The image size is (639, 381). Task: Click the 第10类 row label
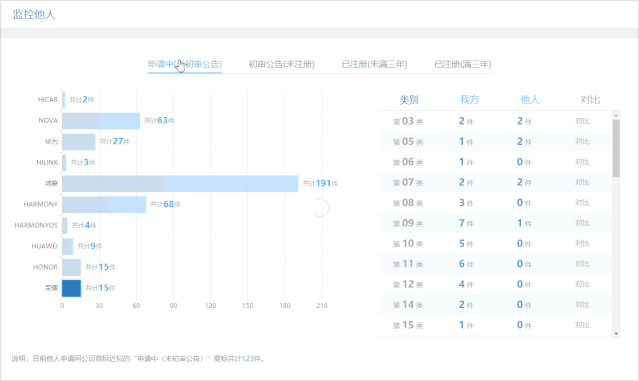408,243
